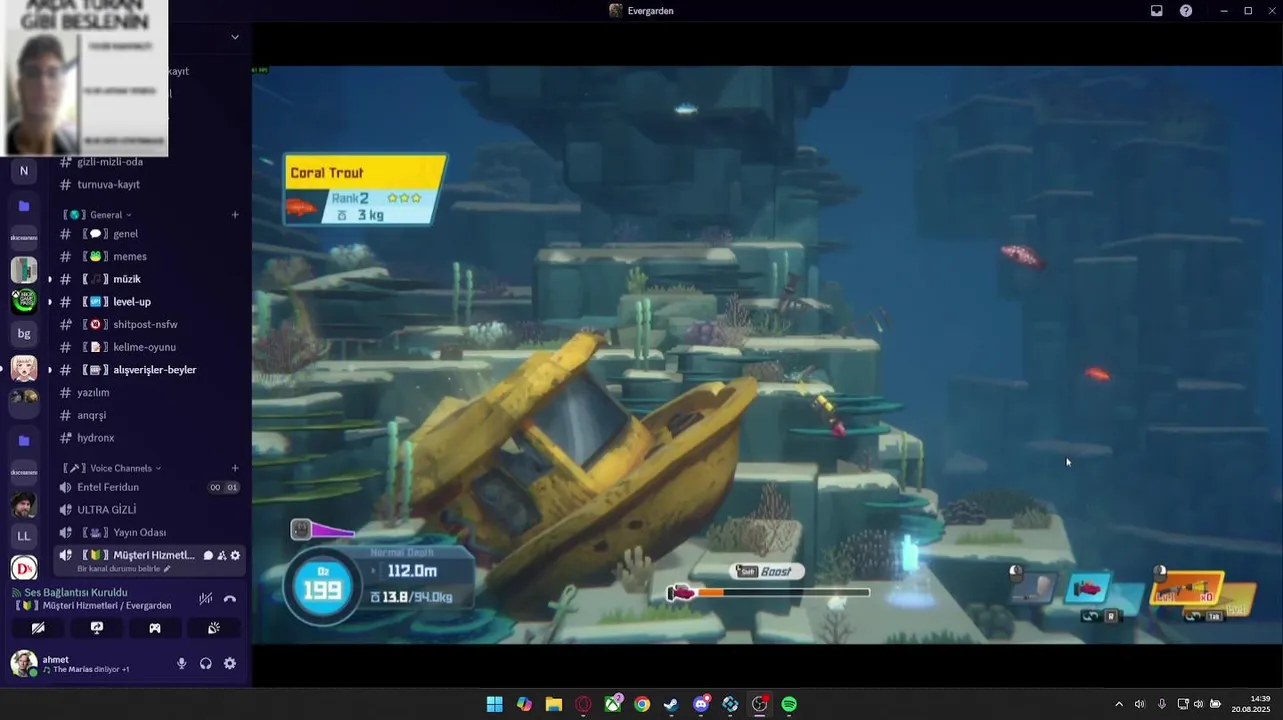The height and width of the screenshot is (720, 1283).
Task: Click the pencil to edit channel status
Action: (x=167, y=569)
